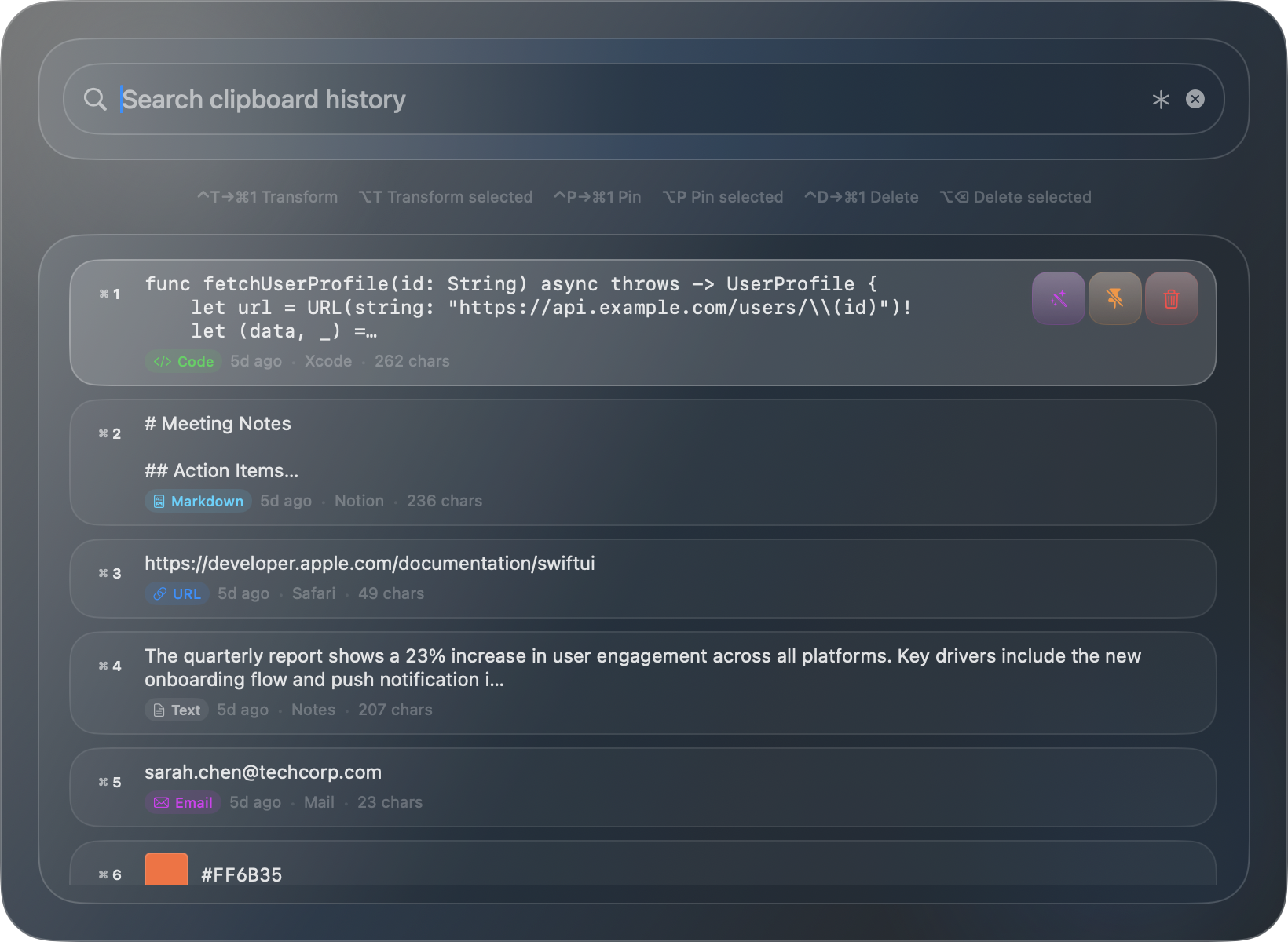Select the #FF6B35 orange color swatch
The width and height of the screenshot is (1288, 942).
166,870
